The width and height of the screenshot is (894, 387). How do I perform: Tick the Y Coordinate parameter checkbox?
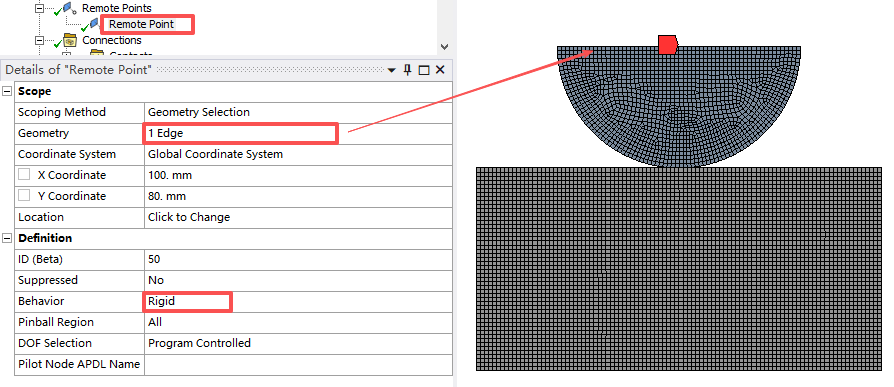[24, 195]
